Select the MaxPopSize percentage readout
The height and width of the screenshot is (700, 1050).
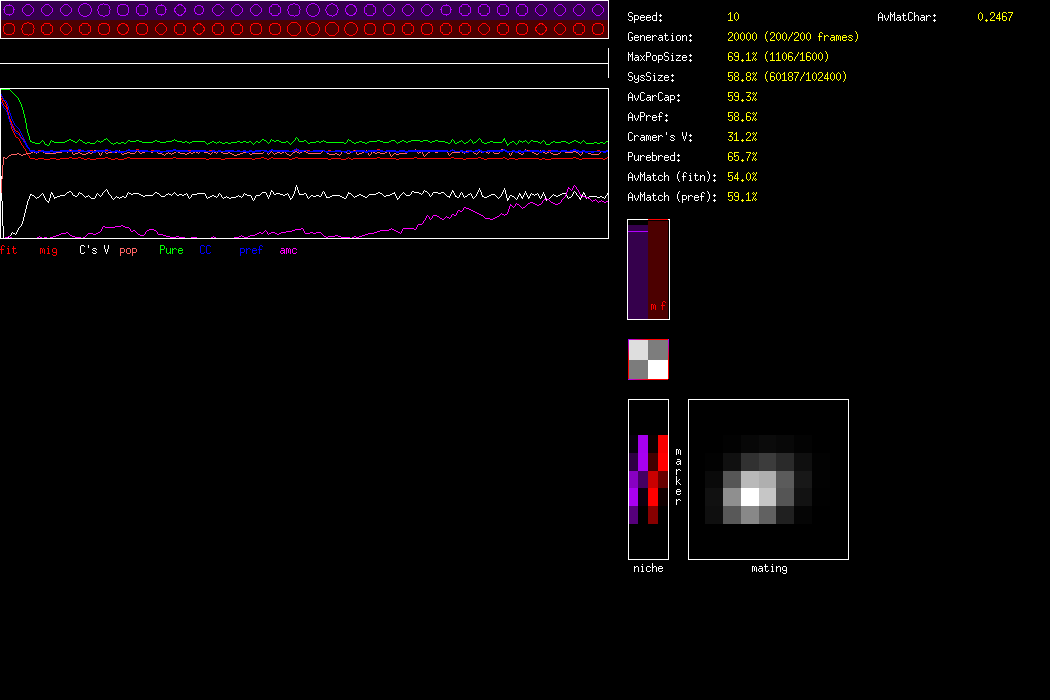point(777,57)
